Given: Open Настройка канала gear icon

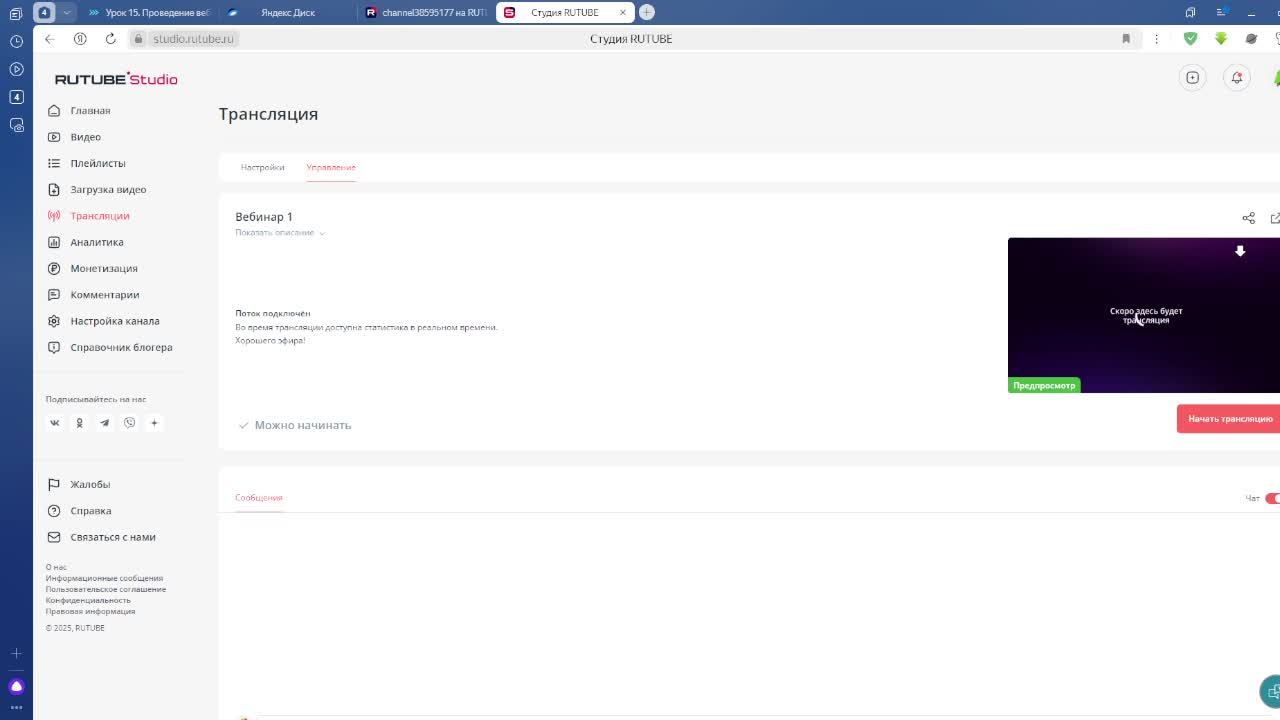Looking at the screenshot, I should click(54, 321).
